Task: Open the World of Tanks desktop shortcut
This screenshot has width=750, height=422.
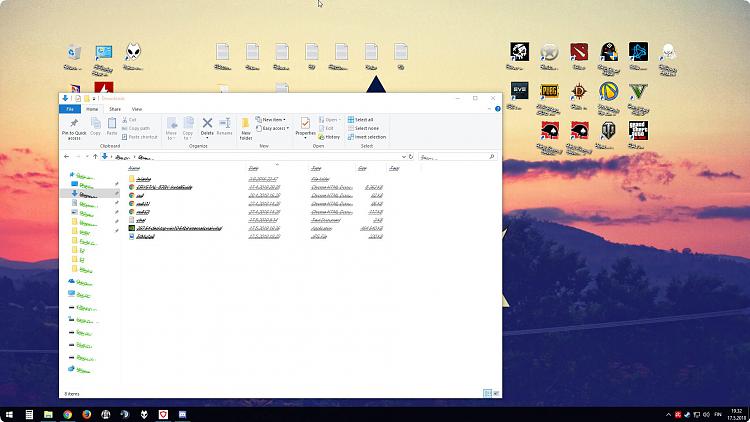Action: pos(608,130)
